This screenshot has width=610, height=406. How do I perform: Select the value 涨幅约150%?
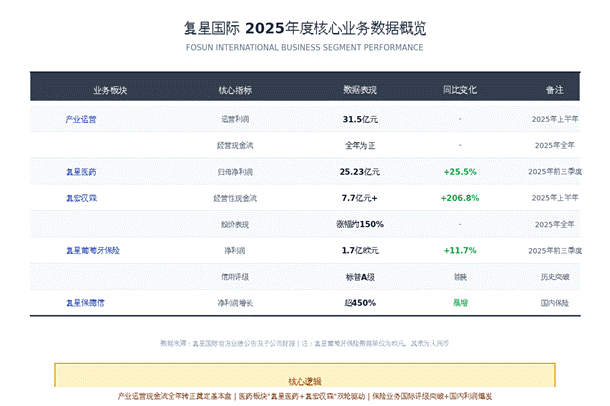point(360,224)
